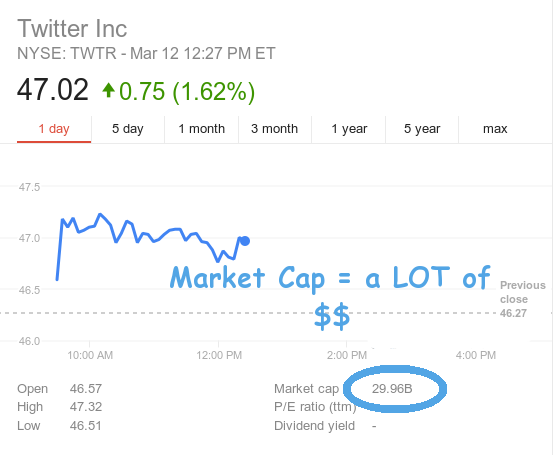The height and width of the screenshot is (455, 553).
Task: Click the 12:00 PM axis label
Action: click(x=219, y=355)
